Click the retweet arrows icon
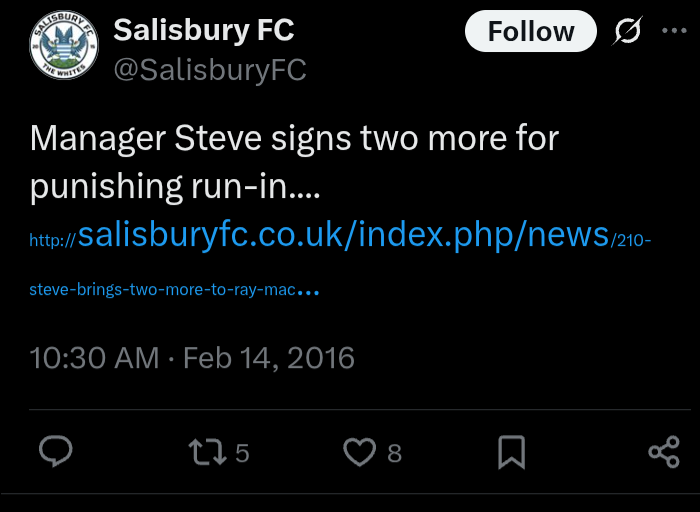700x512 pixels. pos(207,453)
